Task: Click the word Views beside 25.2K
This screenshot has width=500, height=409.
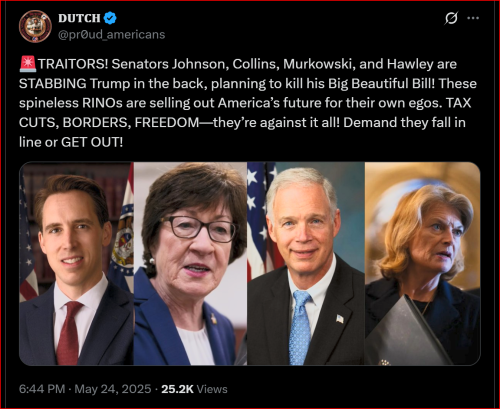Action: [x=212, y=389]
